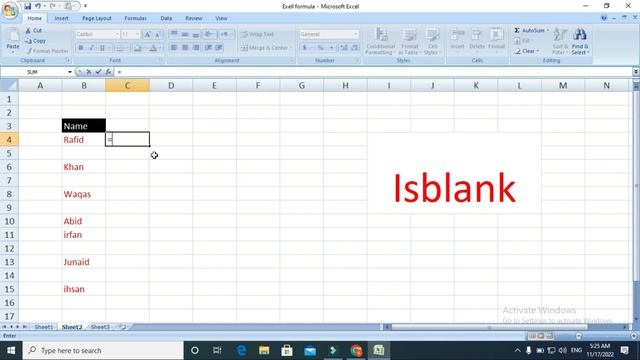The image size is (640, 360).
Task: Open Cell Styles gallery
Action: point(432,41)
